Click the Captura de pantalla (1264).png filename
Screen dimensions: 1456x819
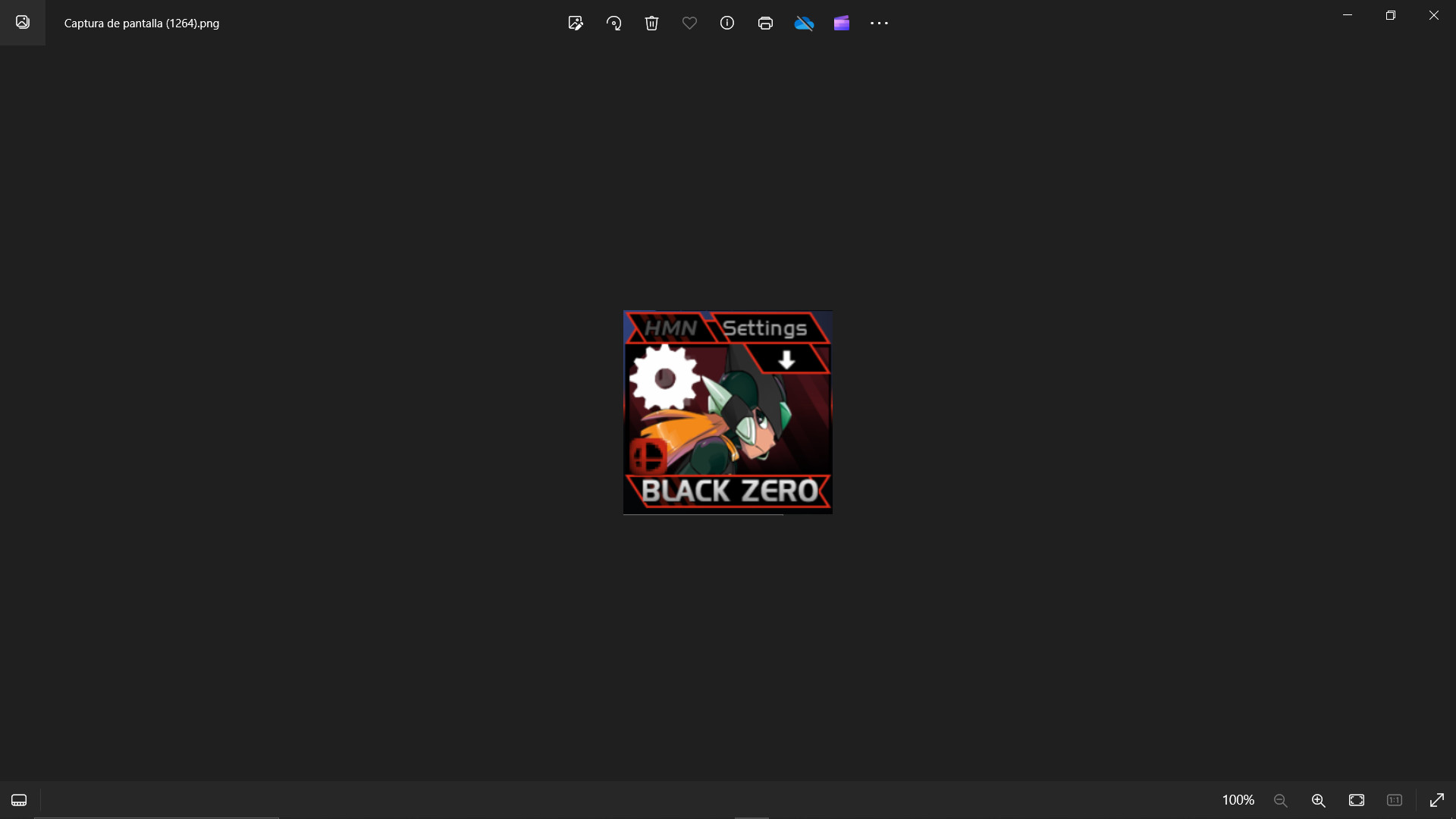142,24
